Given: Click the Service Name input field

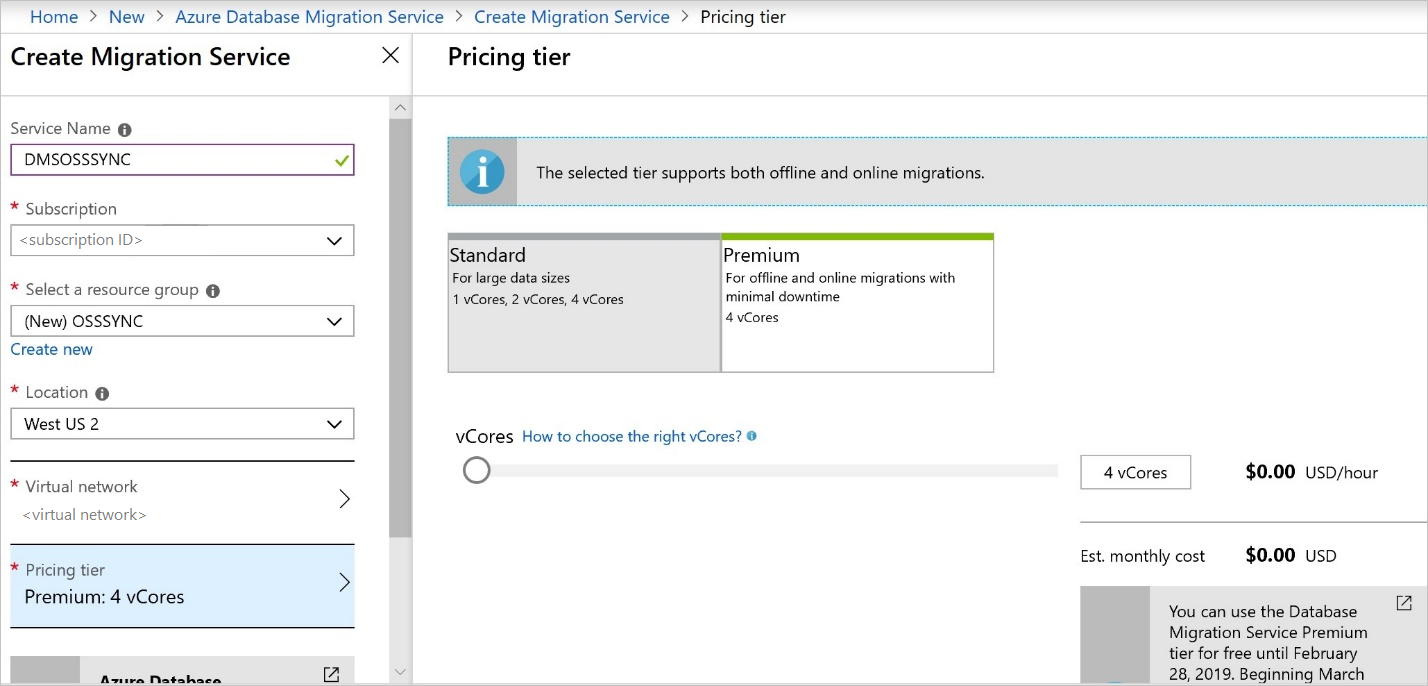Looking at the screenshot, I should 170,160.
